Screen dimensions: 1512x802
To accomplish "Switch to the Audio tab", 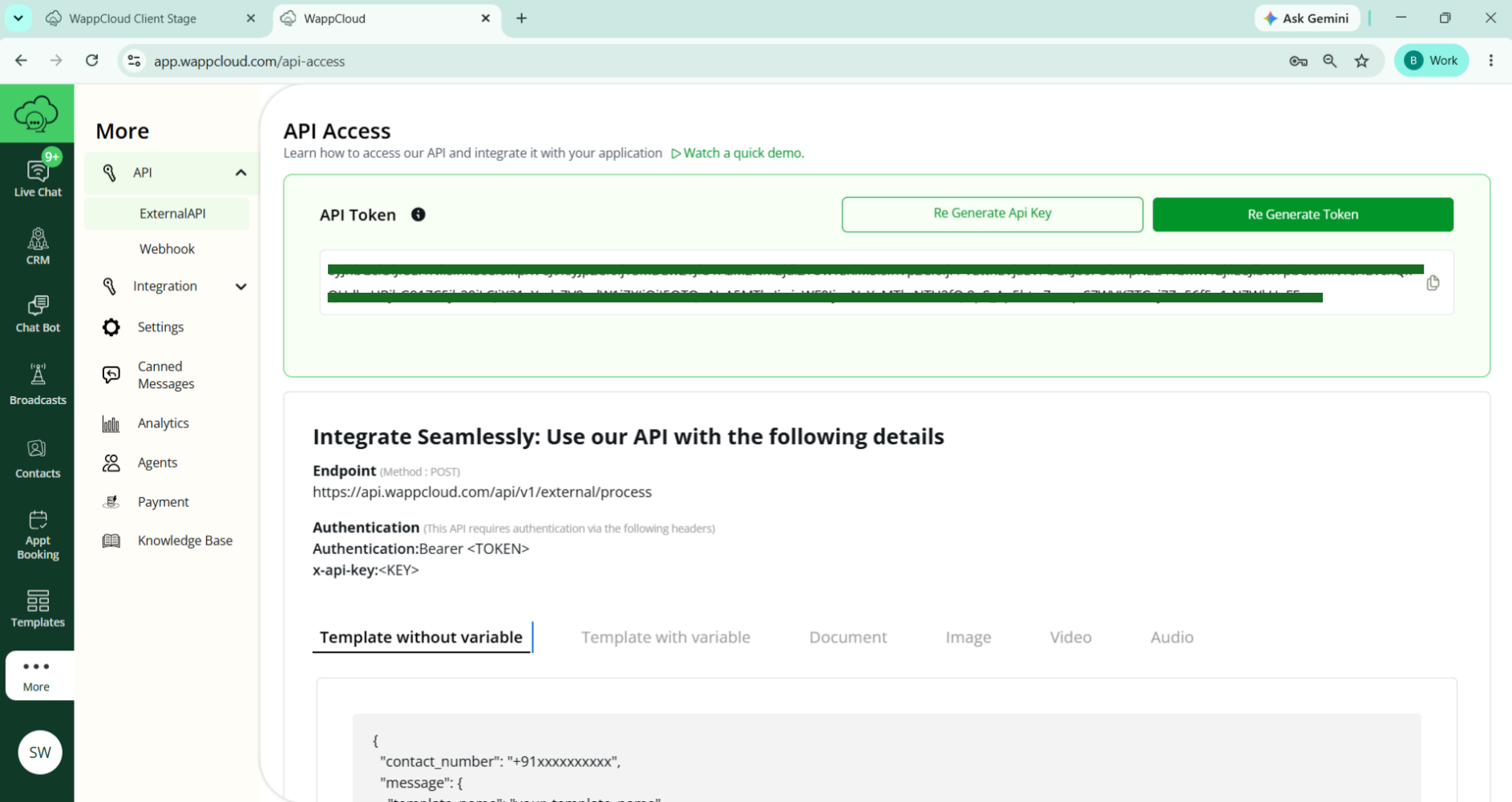I will point(1171,637).
